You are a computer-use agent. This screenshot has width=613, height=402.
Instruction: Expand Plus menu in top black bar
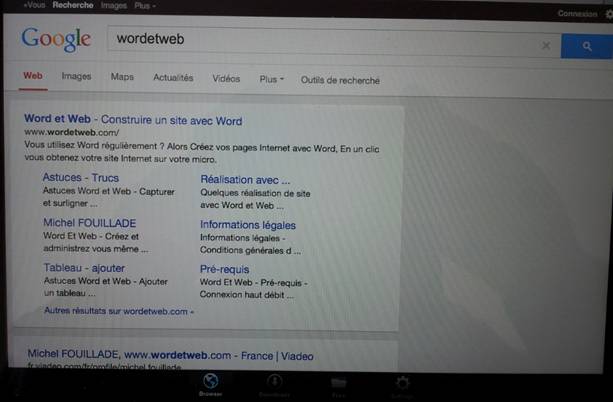tap(145, 6)
